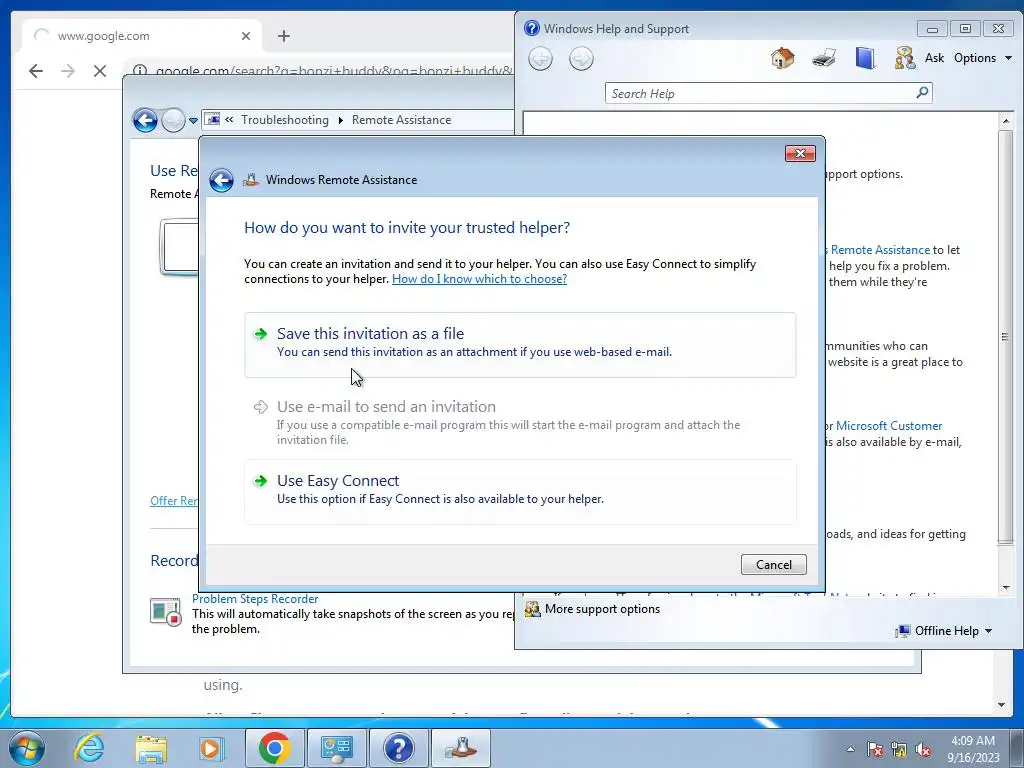Click Ask text in Help toolbar

tap(934, 58)
